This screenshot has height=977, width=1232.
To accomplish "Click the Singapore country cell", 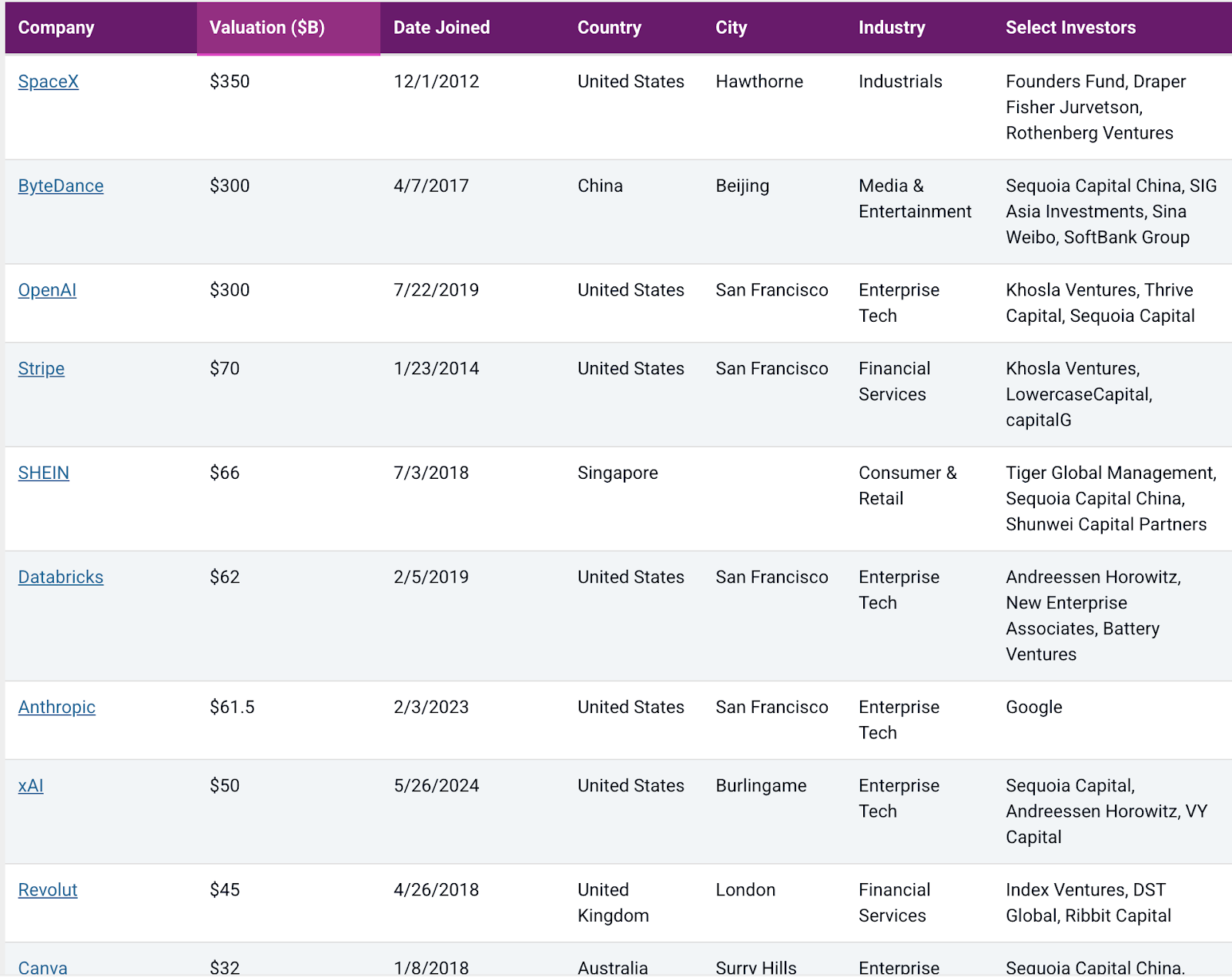I will click(x=618, y=473).
